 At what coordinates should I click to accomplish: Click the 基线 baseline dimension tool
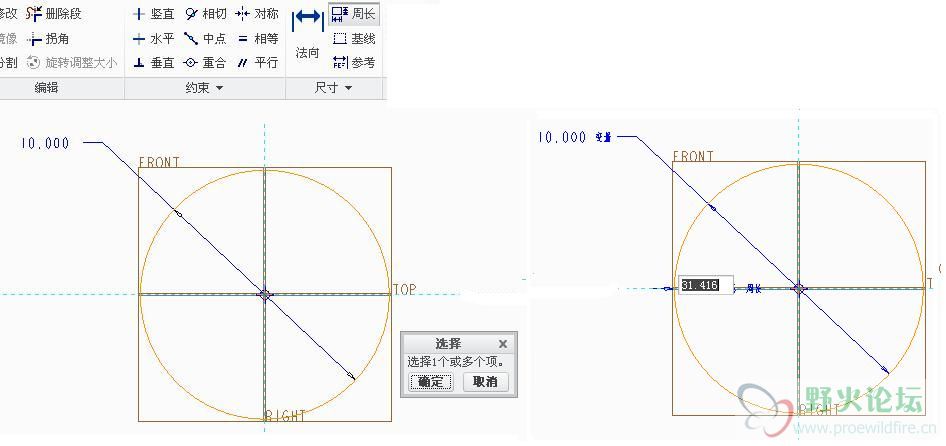tap(354, 39)
